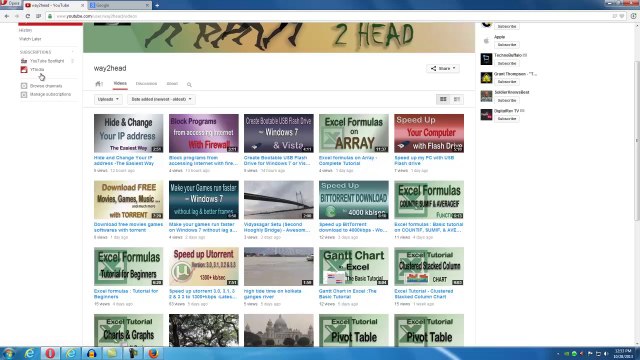
Task: Open the Date added sort dropdown
Action: click(x=161, y=99)
